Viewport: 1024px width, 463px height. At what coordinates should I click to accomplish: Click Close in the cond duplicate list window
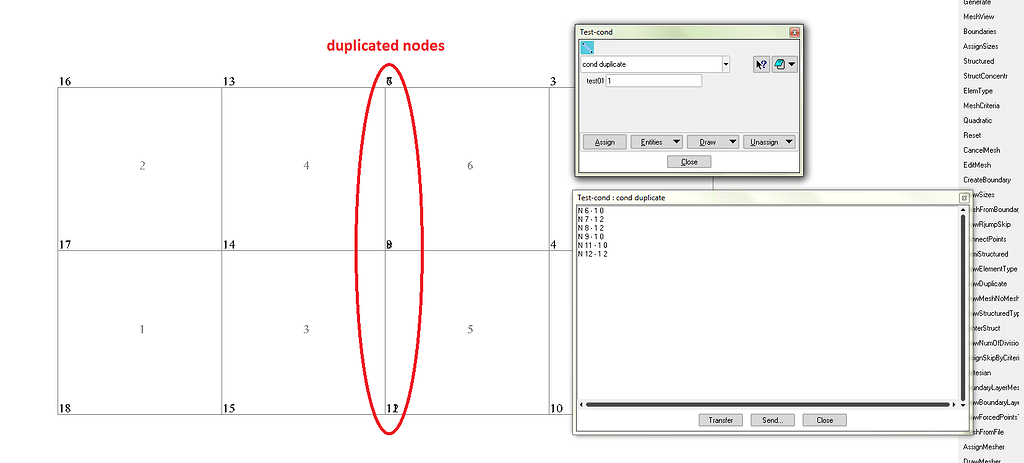coord(825,420)
